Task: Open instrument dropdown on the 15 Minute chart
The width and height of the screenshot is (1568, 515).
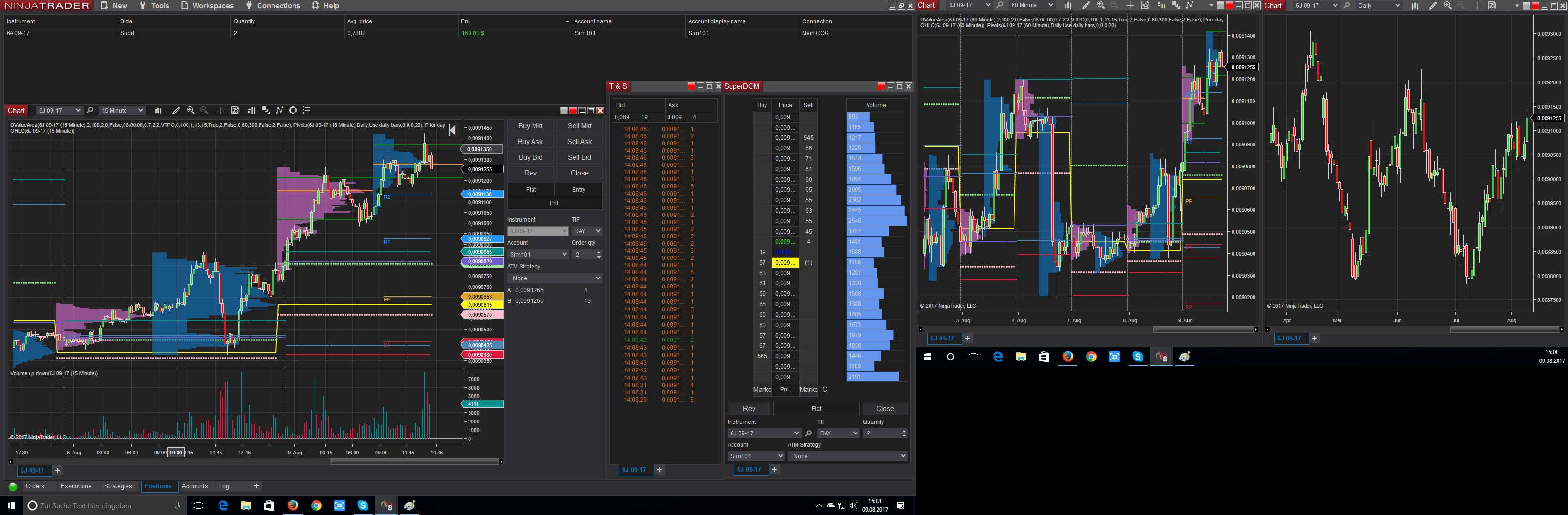Action: pyautogui.click(x=59, y=111)
